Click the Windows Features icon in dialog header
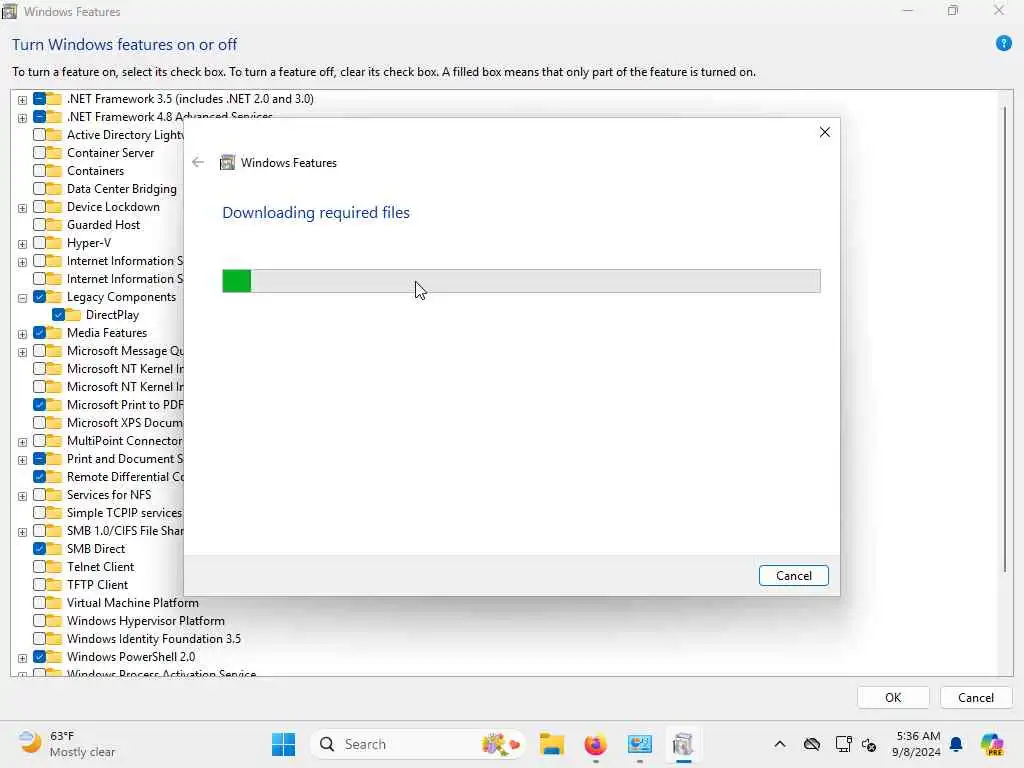 pyautogui.click(x=227, y=163)
